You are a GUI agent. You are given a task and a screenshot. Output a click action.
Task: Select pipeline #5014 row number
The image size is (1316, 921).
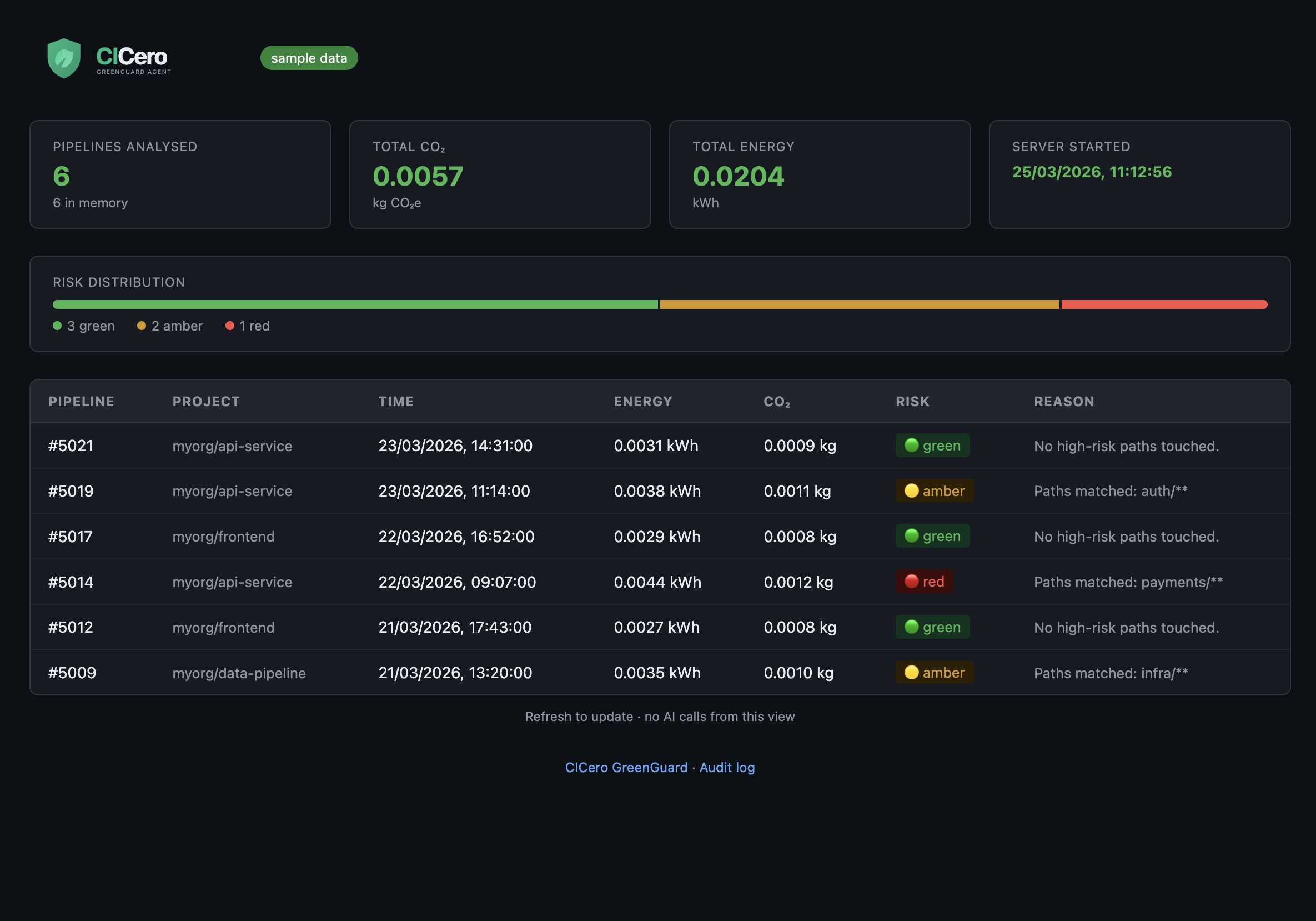point(71,582)
